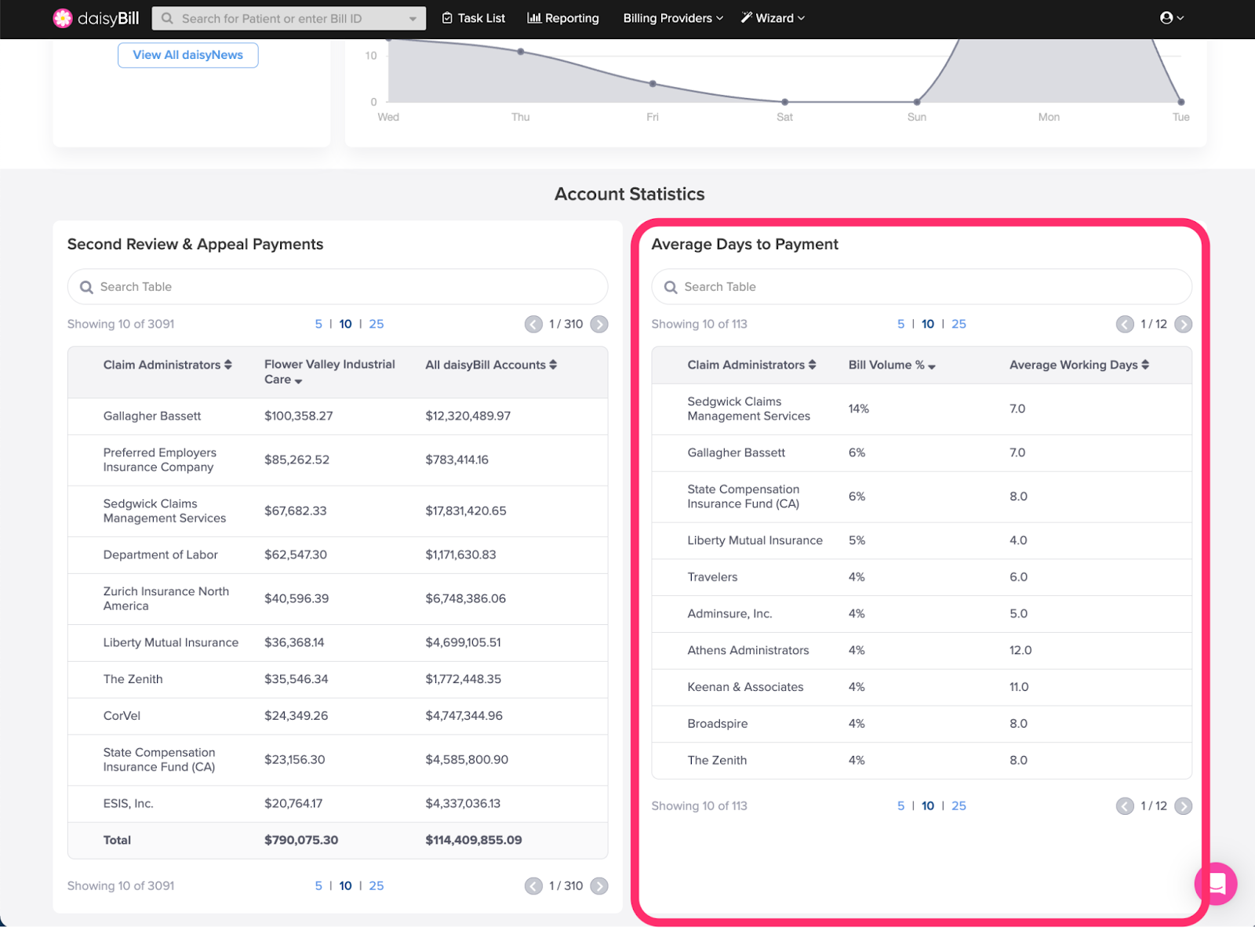
Task: Select CorVel row
Action: (337, 716)
